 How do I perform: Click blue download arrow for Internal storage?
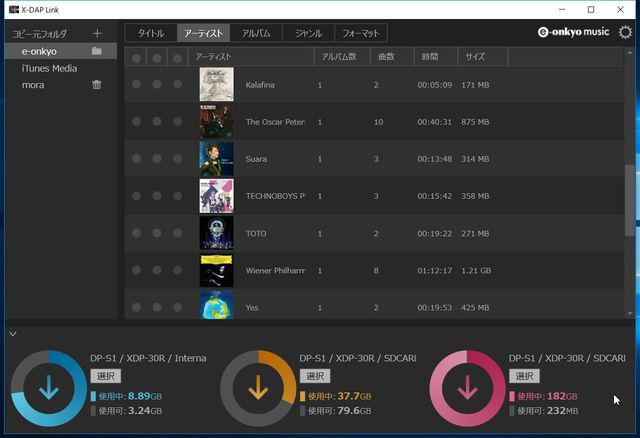[x=49, y=388]
